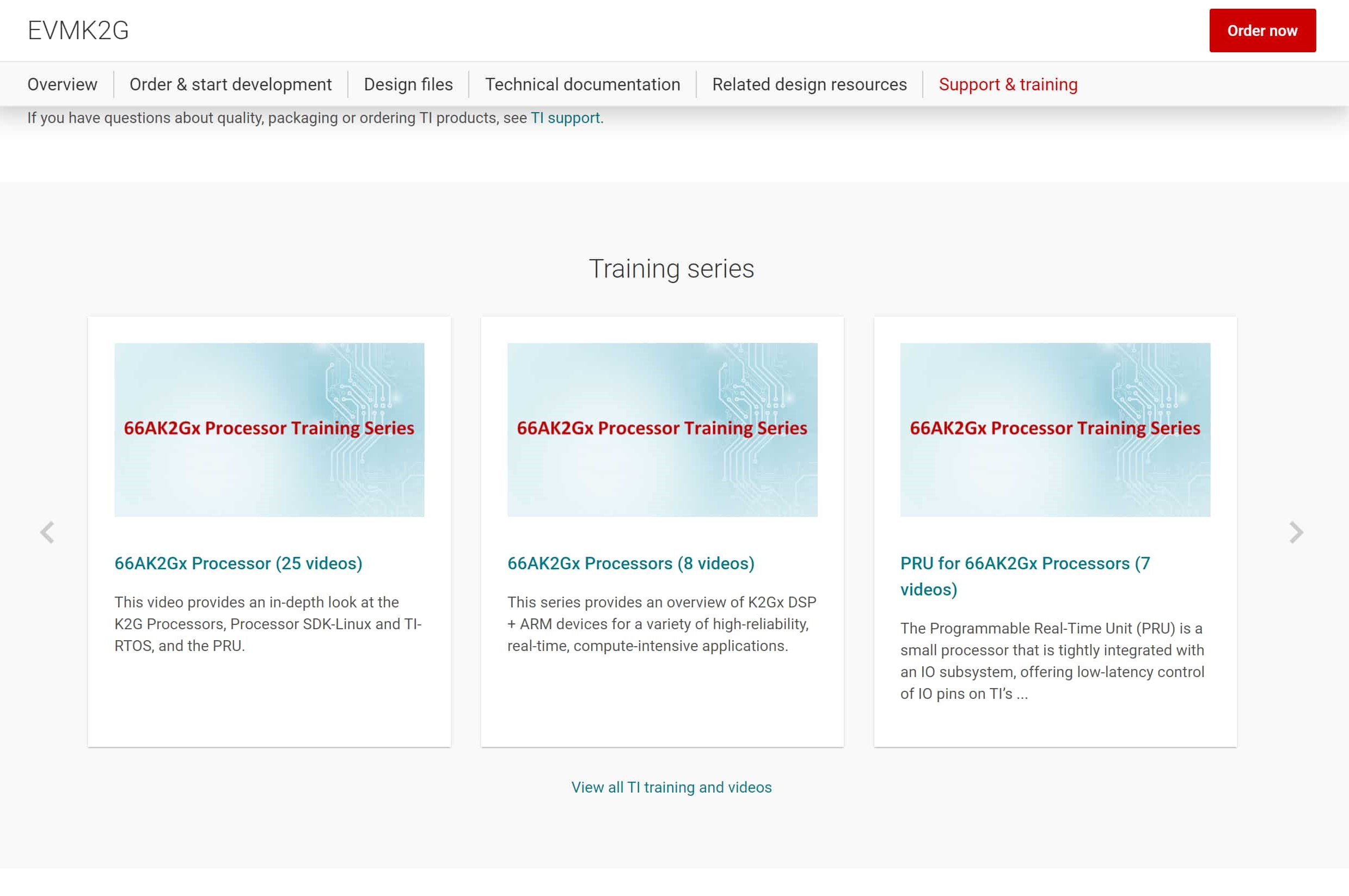This screenshot has height=896, width=1349.
Task: Open the Design files tab
Action: [407, 84]
